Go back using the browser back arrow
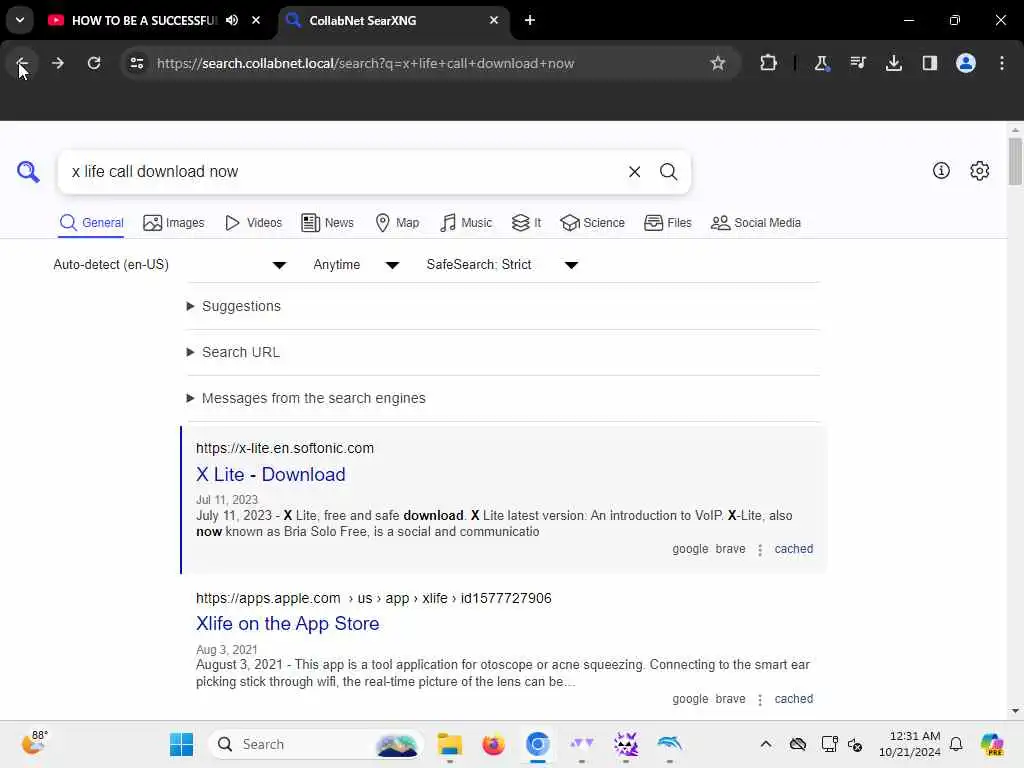 click(x=22, y=63)
